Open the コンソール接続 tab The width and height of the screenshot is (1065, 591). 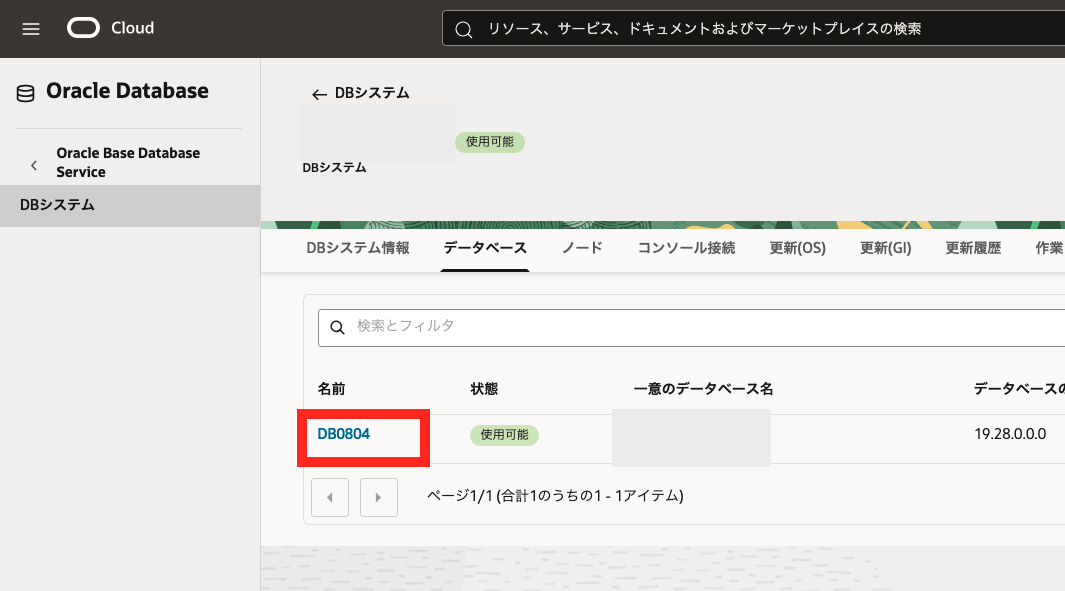[x=686, y=248]
